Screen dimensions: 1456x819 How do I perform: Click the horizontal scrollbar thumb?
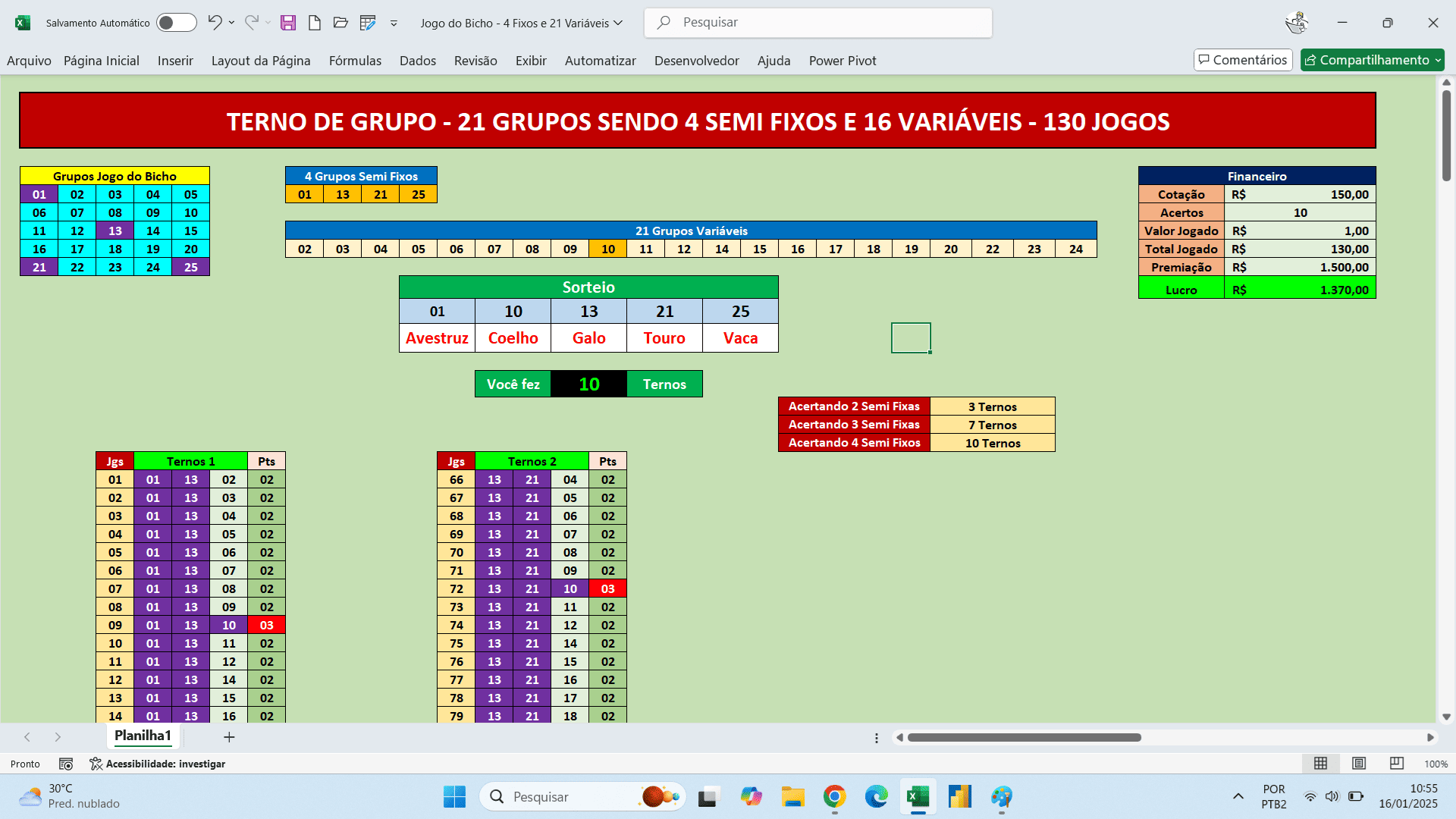coord(1024,738)
